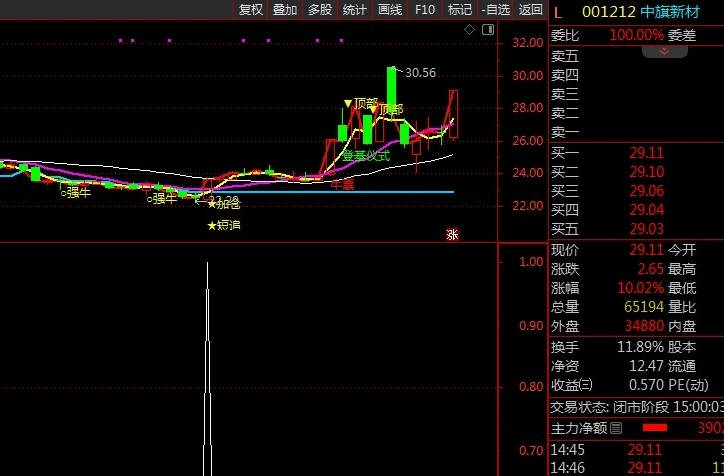The height and width of the screenshot is (476, 724).
Task: Toggle the chart panel layout icon
Action: click(x=488, y=30)
